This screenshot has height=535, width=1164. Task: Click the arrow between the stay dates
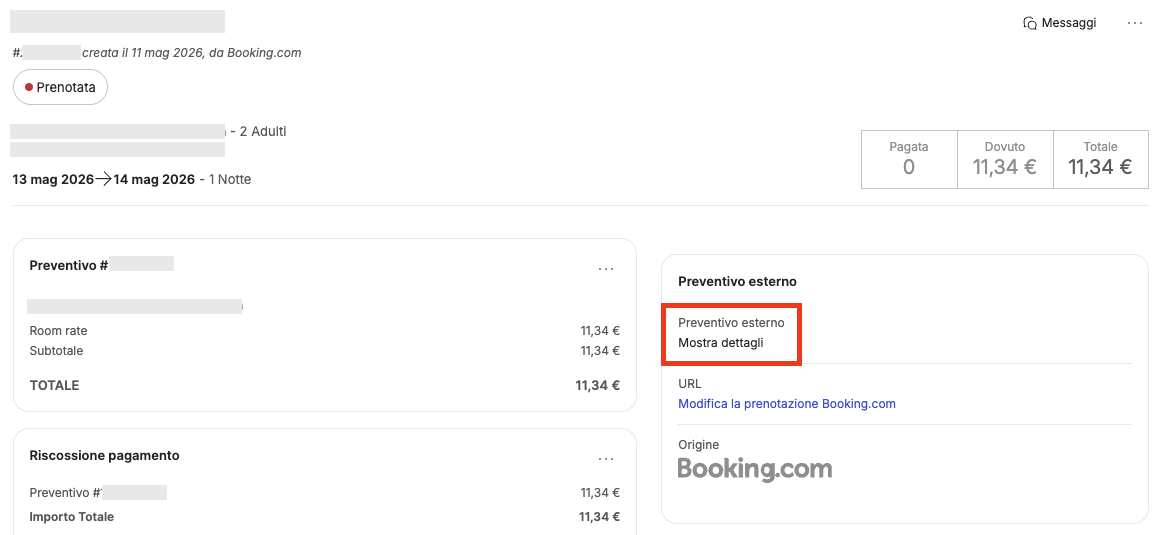point(103,179)
